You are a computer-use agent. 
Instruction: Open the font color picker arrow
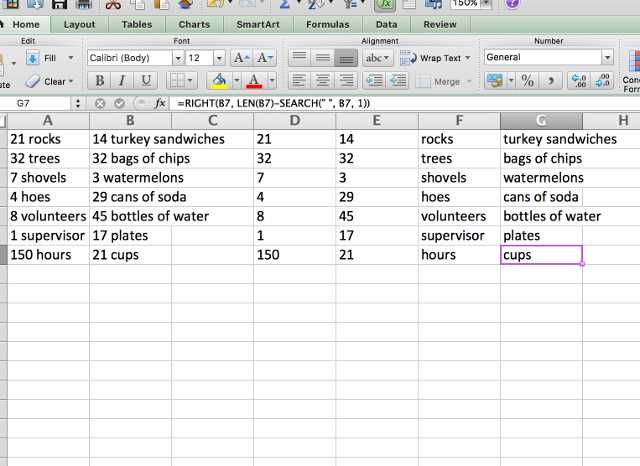(x=272, y=80)
